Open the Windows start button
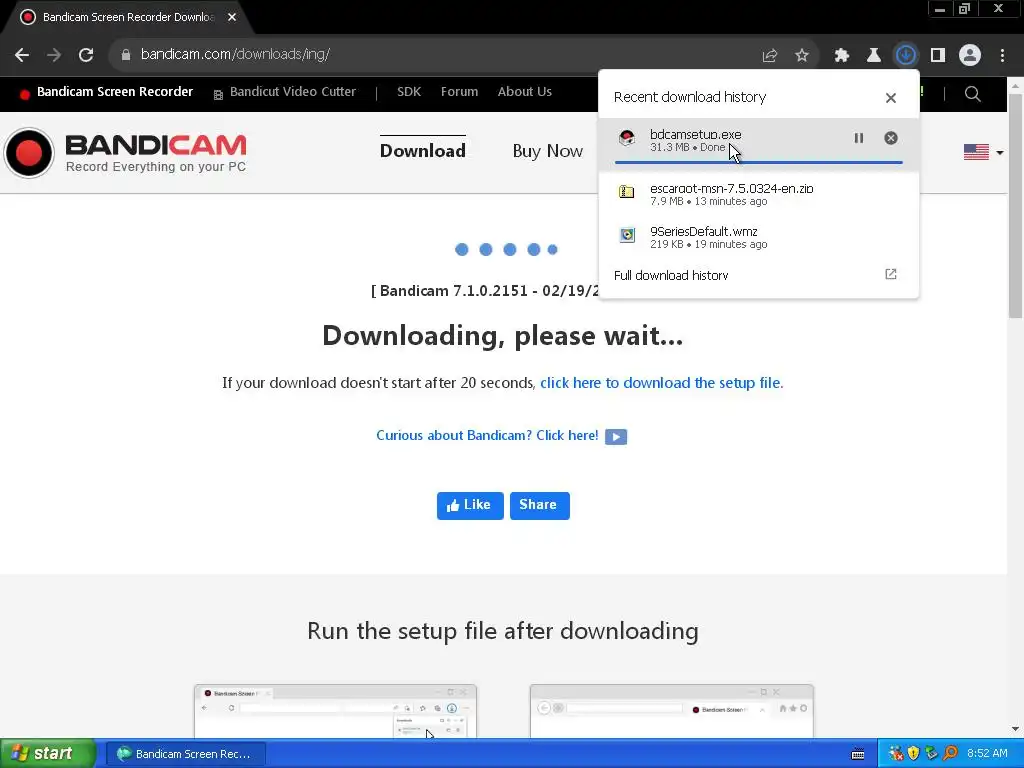The height and width of the screenshot is (768, 1024). pos(48,754)
